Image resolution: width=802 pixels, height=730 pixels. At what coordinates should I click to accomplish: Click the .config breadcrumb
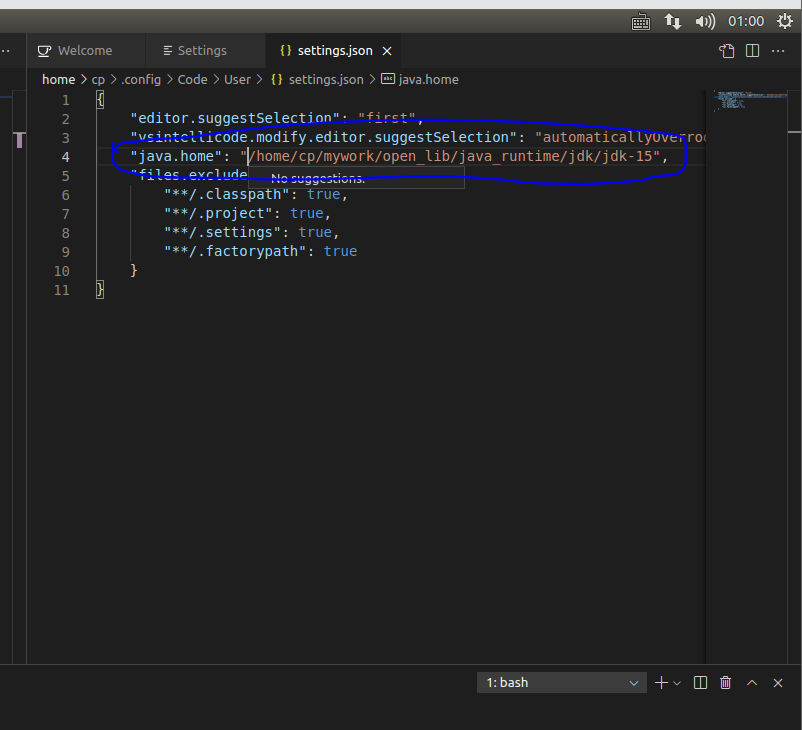[141, 80]
